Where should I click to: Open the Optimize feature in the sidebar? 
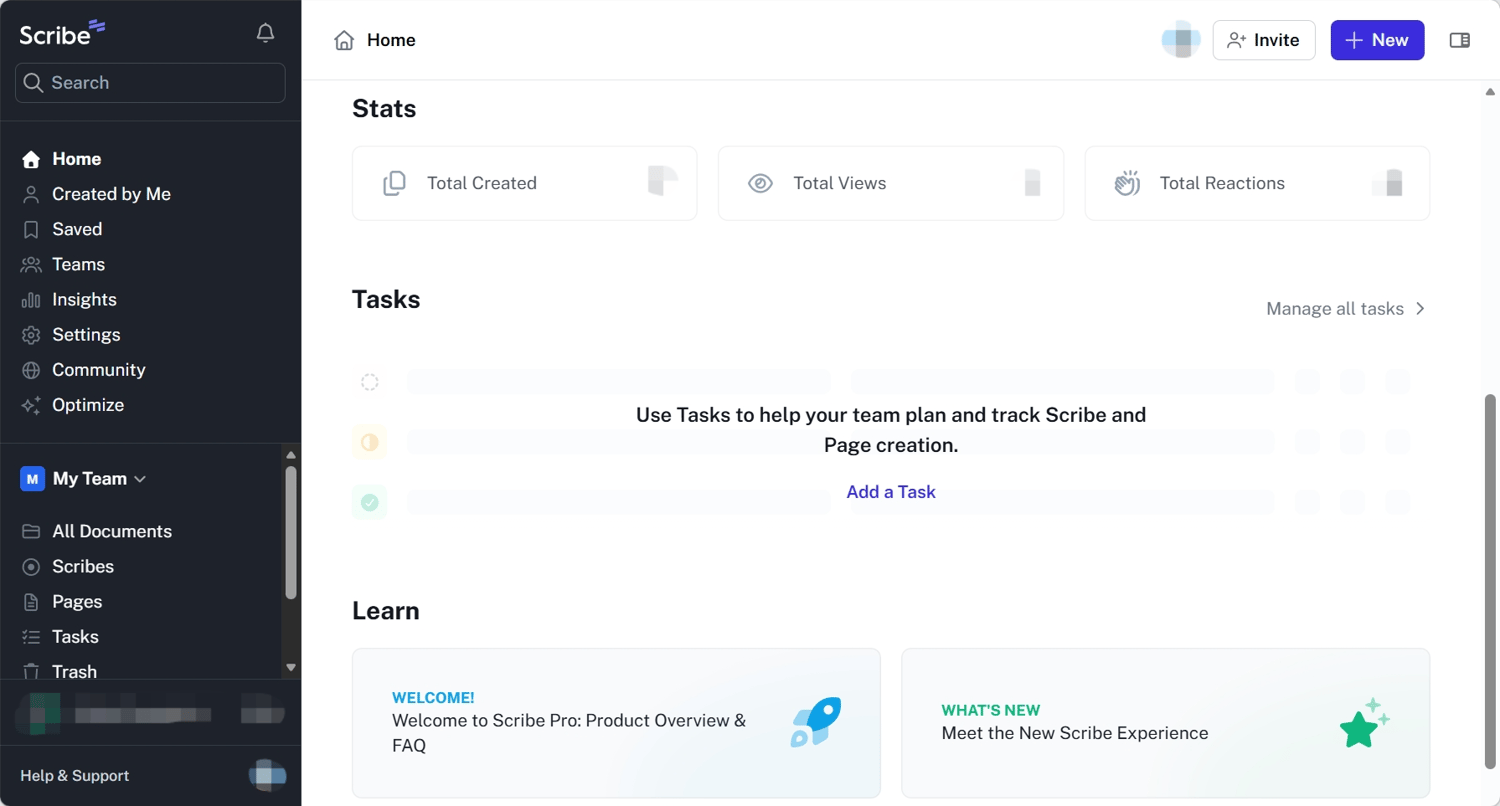pos(88,405)
